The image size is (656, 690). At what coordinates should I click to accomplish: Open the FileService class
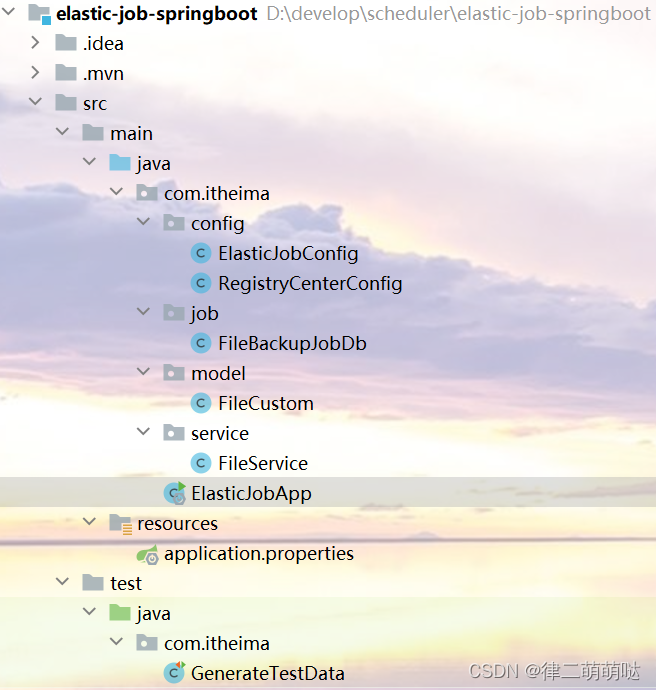pyautogui.click(x=263, y=463)
